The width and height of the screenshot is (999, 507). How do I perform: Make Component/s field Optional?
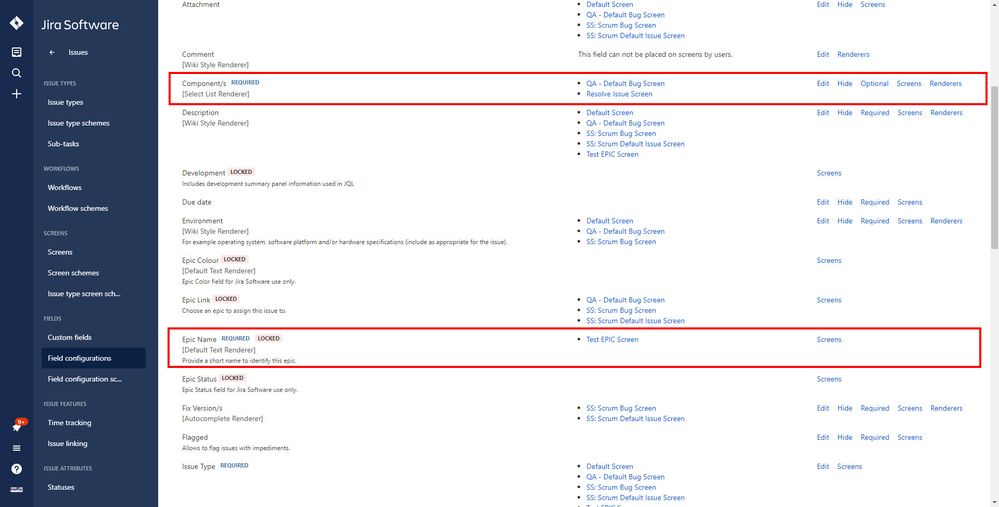pyautogui.click(x=874, y=83)
